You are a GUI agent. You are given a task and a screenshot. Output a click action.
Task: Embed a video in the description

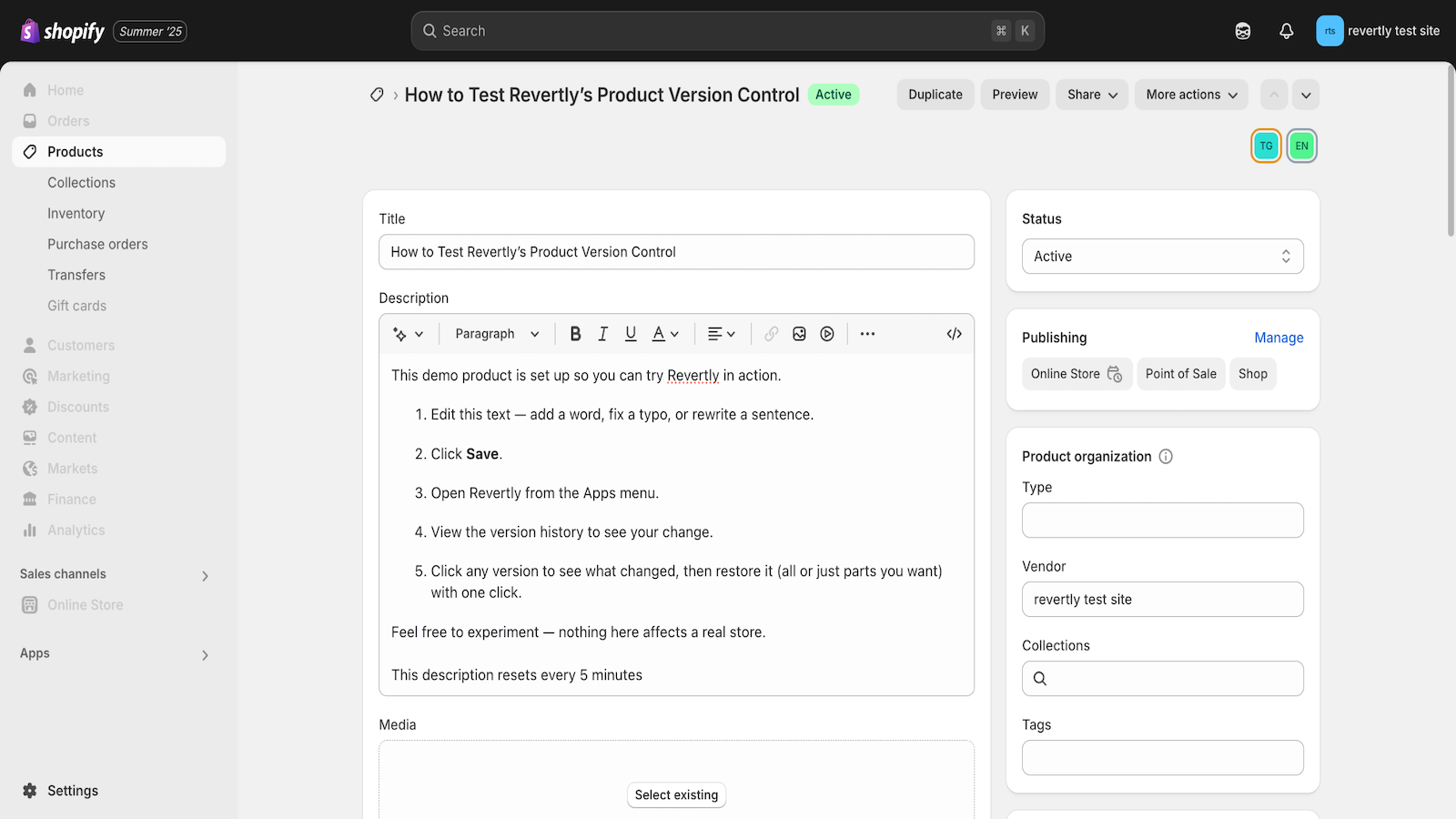pyautogui.click(x=826, y=333)
